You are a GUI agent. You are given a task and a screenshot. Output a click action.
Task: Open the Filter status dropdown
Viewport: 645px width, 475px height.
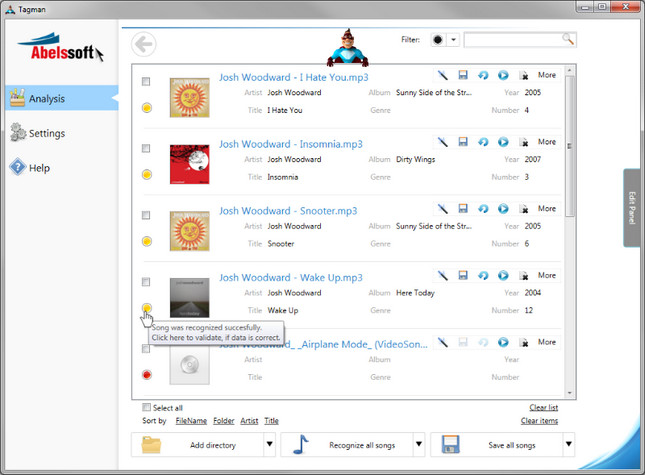(x=453, y=40)
